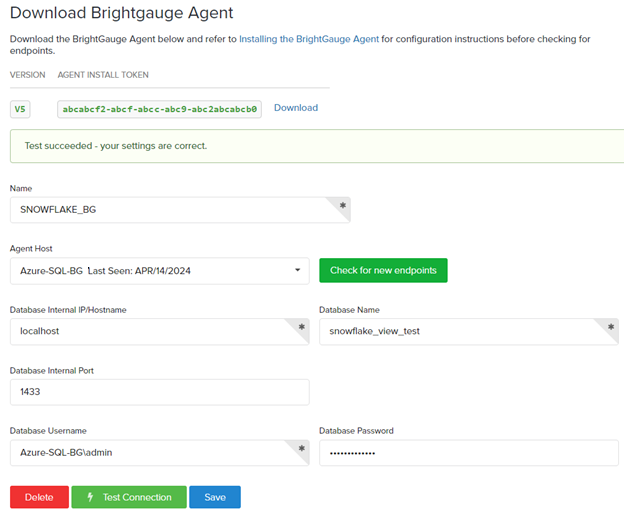Focus the Database Username text box
Image resolution: width=624 pixels, height=525 pixels.
[150, 454]
